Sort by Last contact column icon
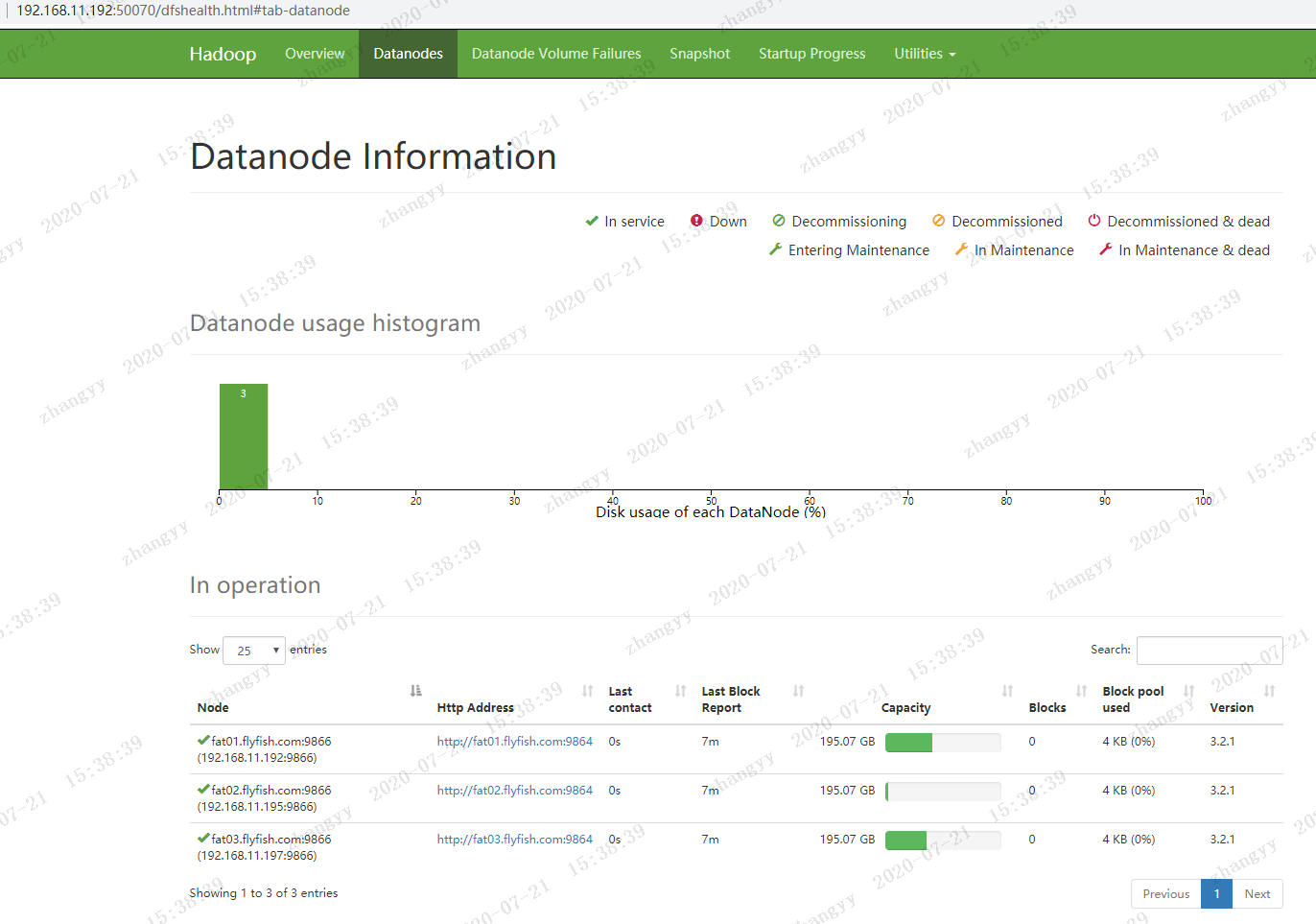Viewport: 1316px width, 924px height. (681, 691)
